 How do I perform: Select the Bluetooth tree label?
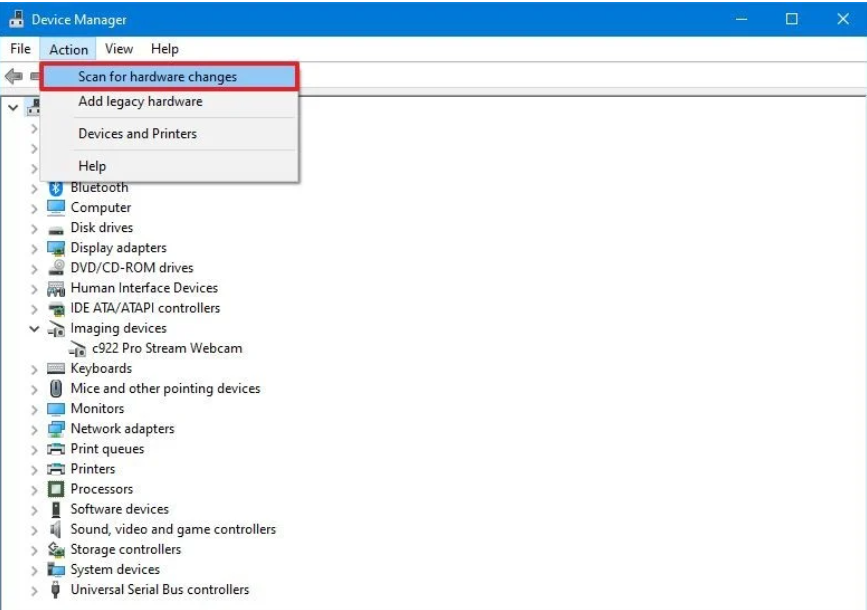point(99,187)
